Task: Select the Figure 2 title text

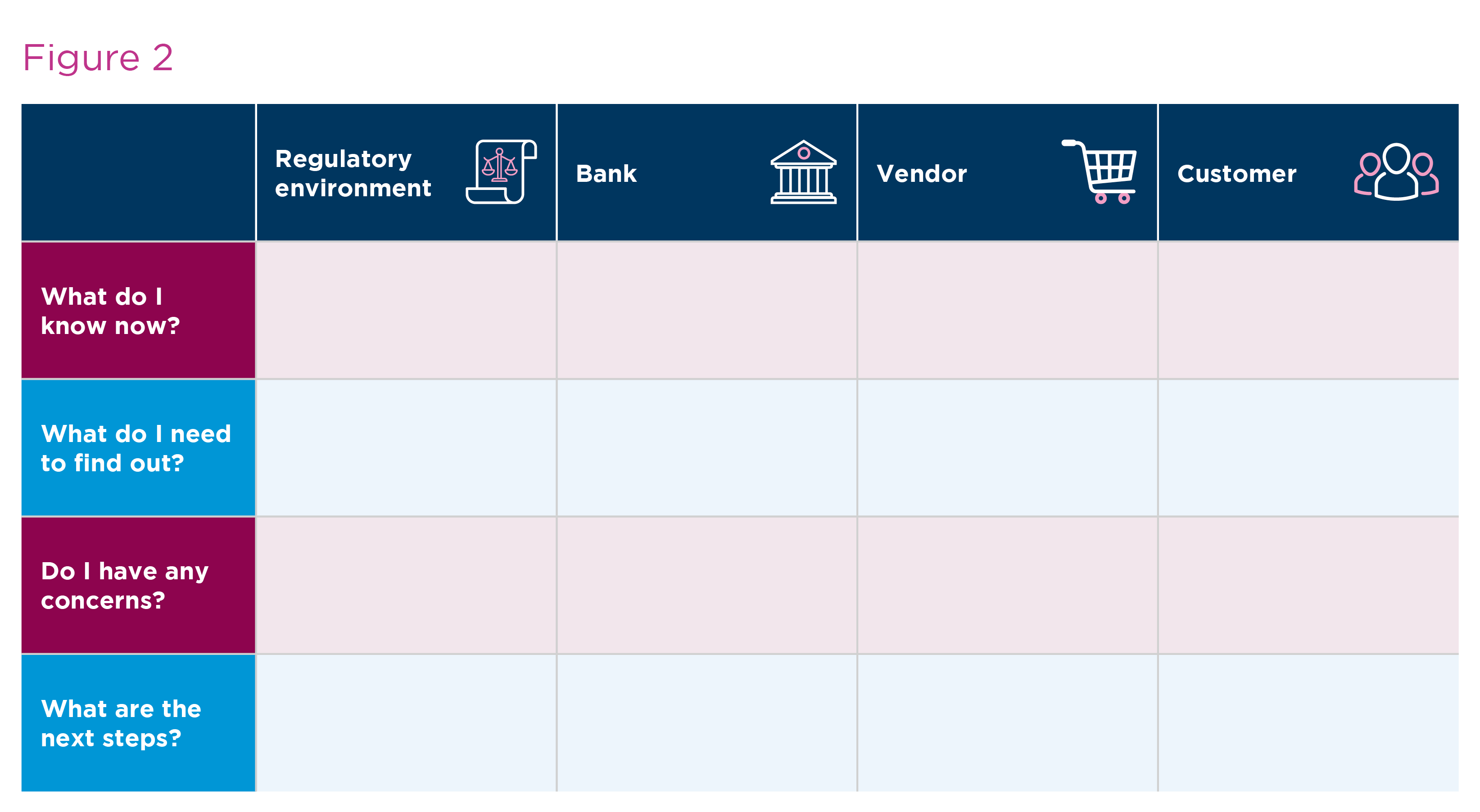Action: (98, 58)
